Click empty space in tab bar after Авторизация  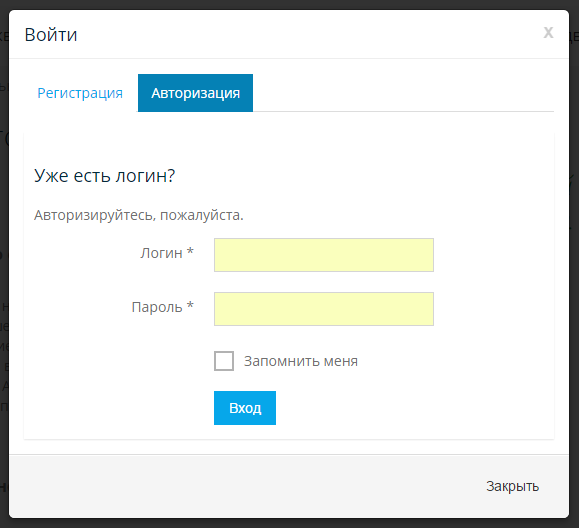coord(403,93)
